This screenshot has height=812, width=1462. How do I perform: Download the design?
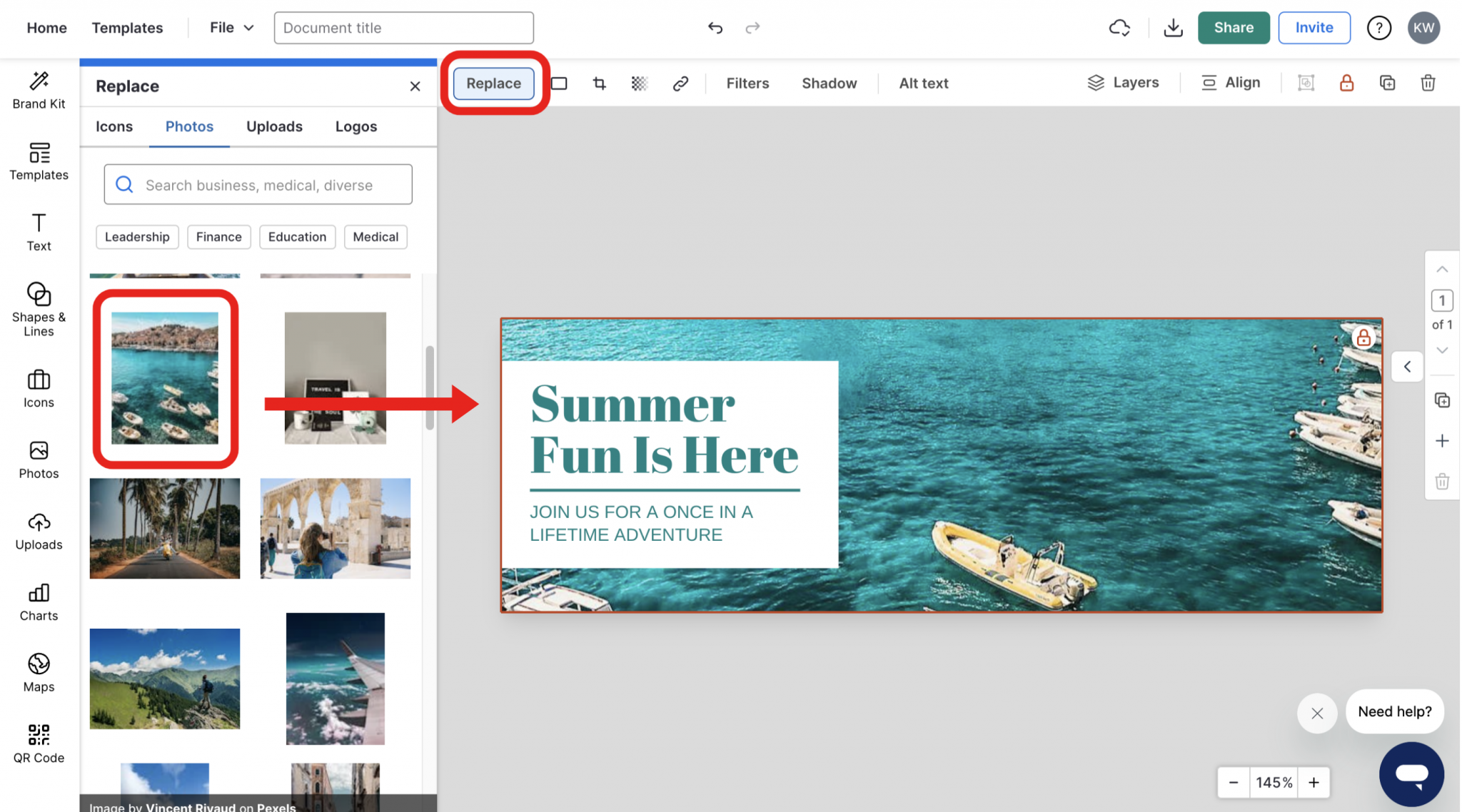pos(1173,28)
